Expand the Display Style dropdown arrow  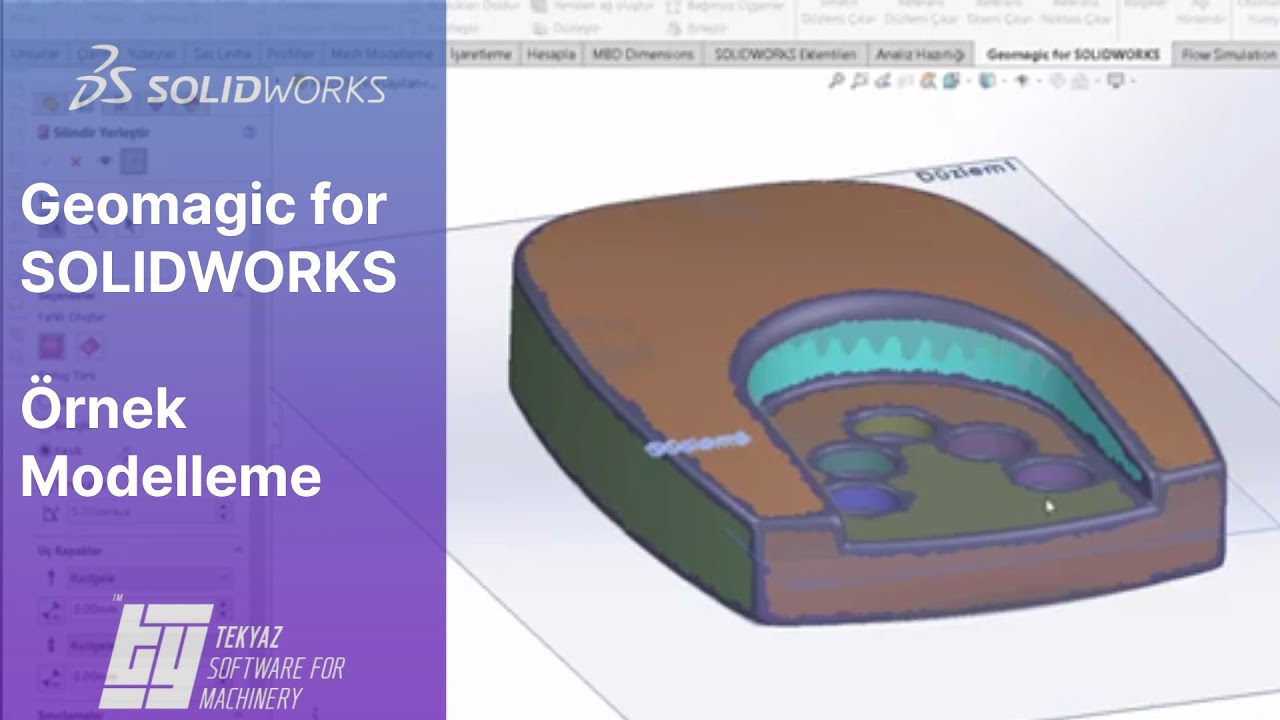pos(1004,85)
